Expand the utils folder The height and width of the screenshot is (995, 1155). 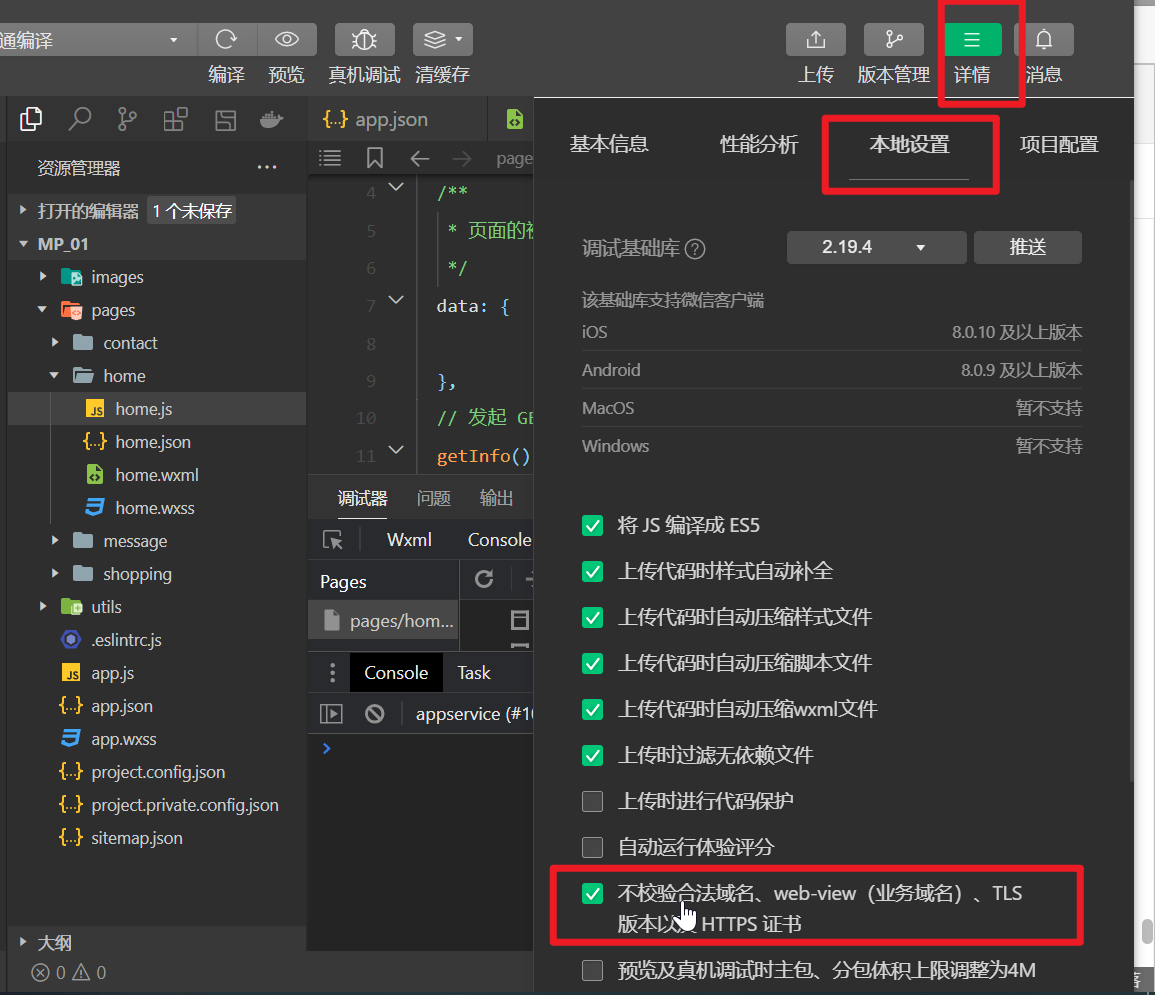pos(43,607)
